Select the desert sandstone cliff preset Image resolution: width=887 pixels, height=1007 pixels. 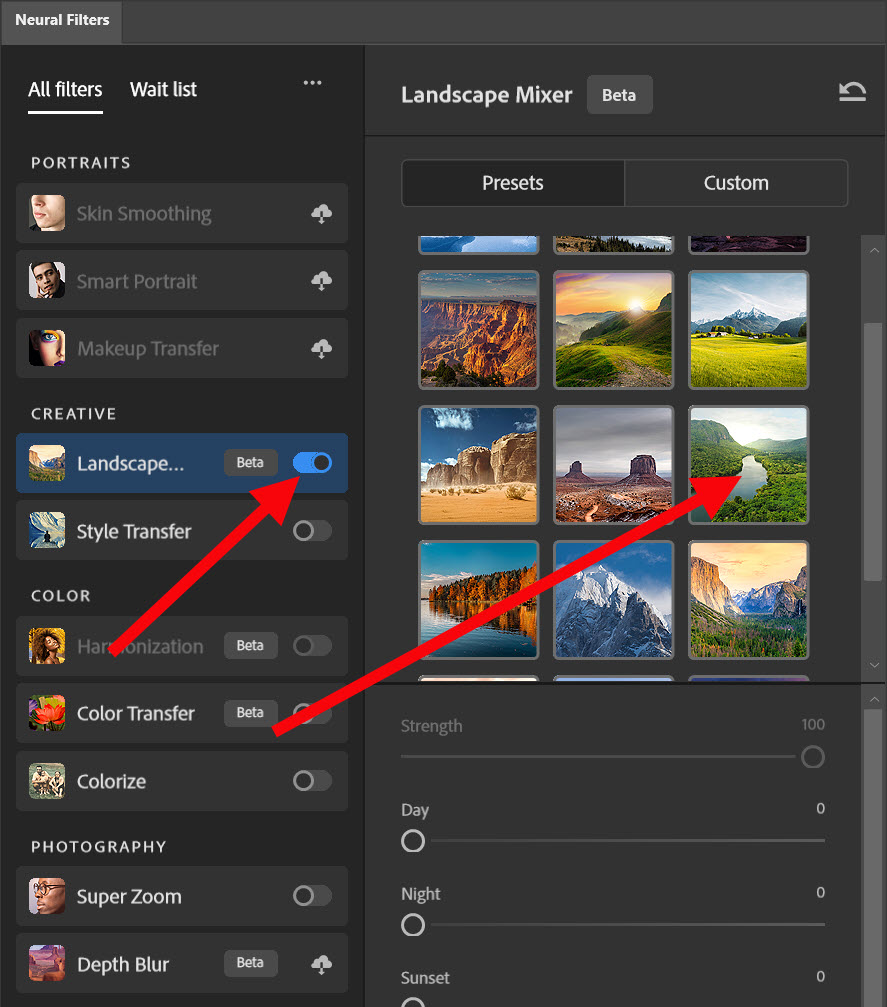pyautogui.click(x=479, y=465)
